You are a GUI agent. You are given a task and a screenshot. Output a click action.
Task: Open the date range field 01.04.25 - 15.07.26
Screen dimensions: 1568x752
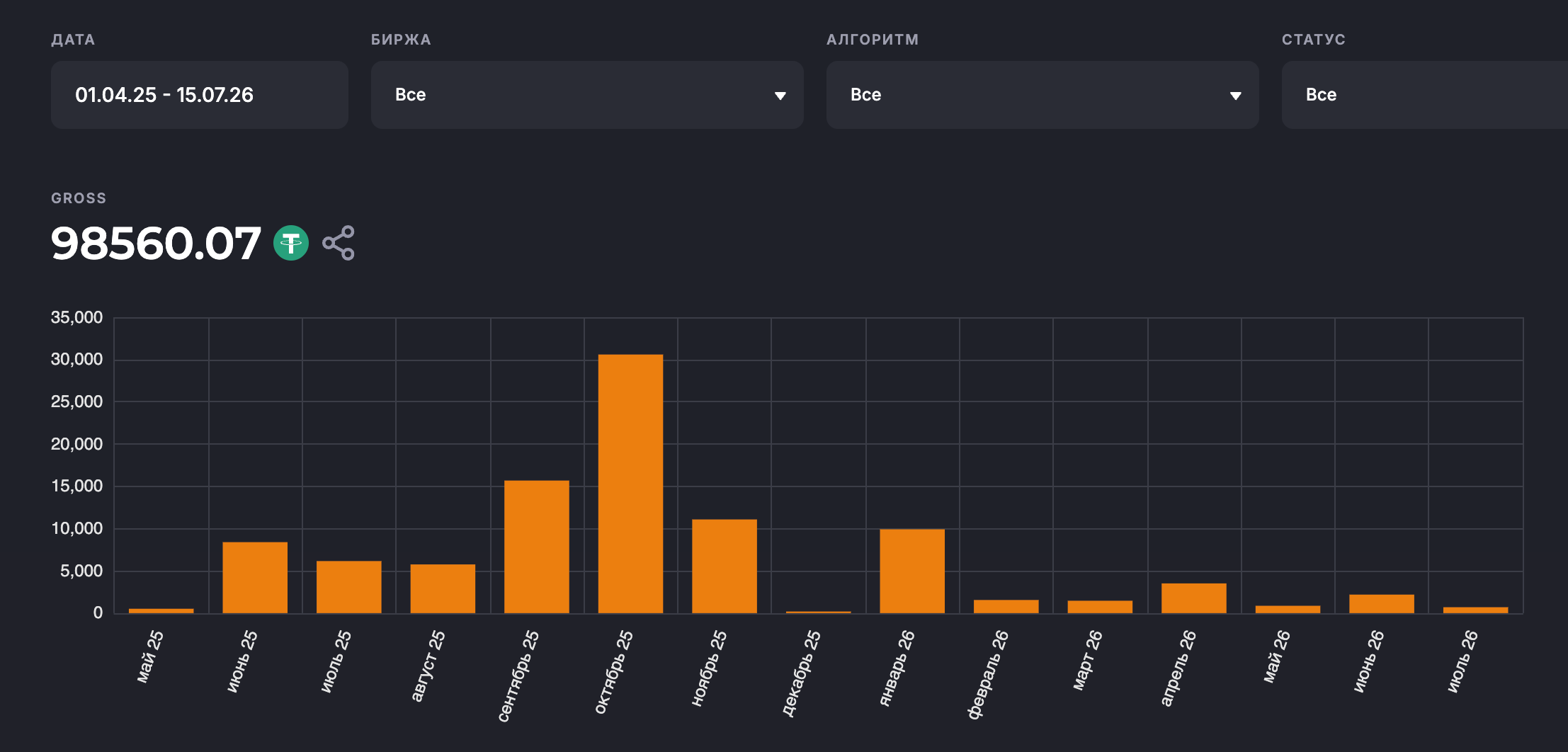(200, 94)
